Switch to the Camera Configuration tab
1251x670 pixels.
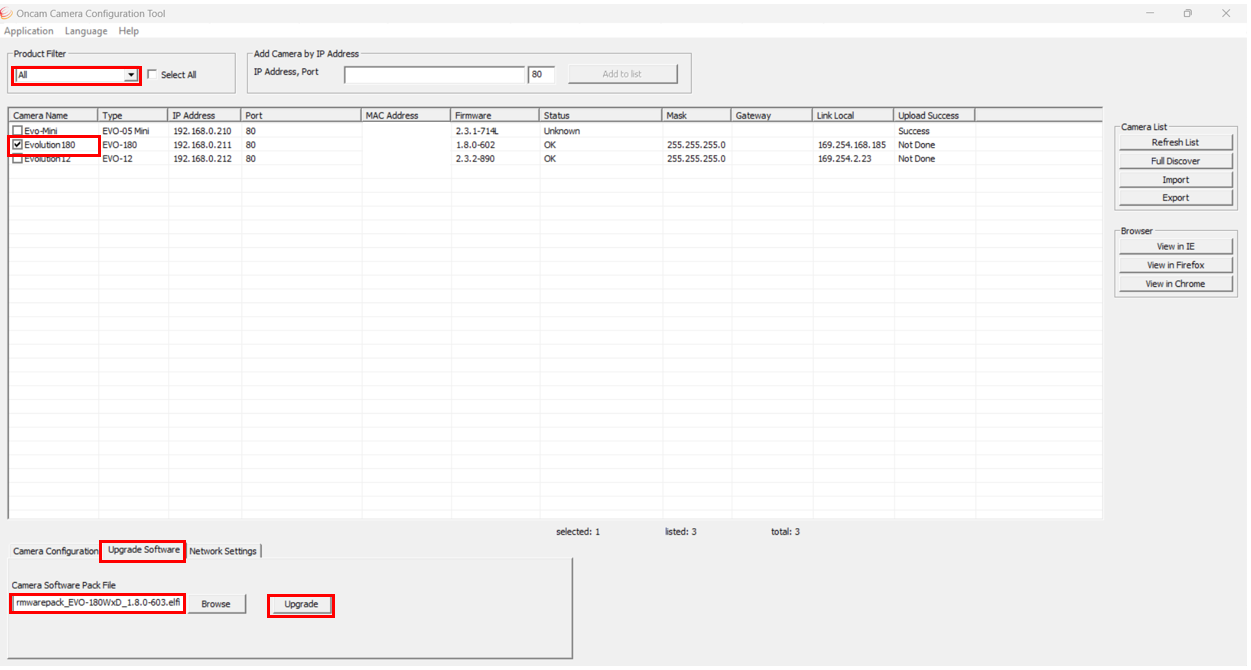tap(55, 551)
